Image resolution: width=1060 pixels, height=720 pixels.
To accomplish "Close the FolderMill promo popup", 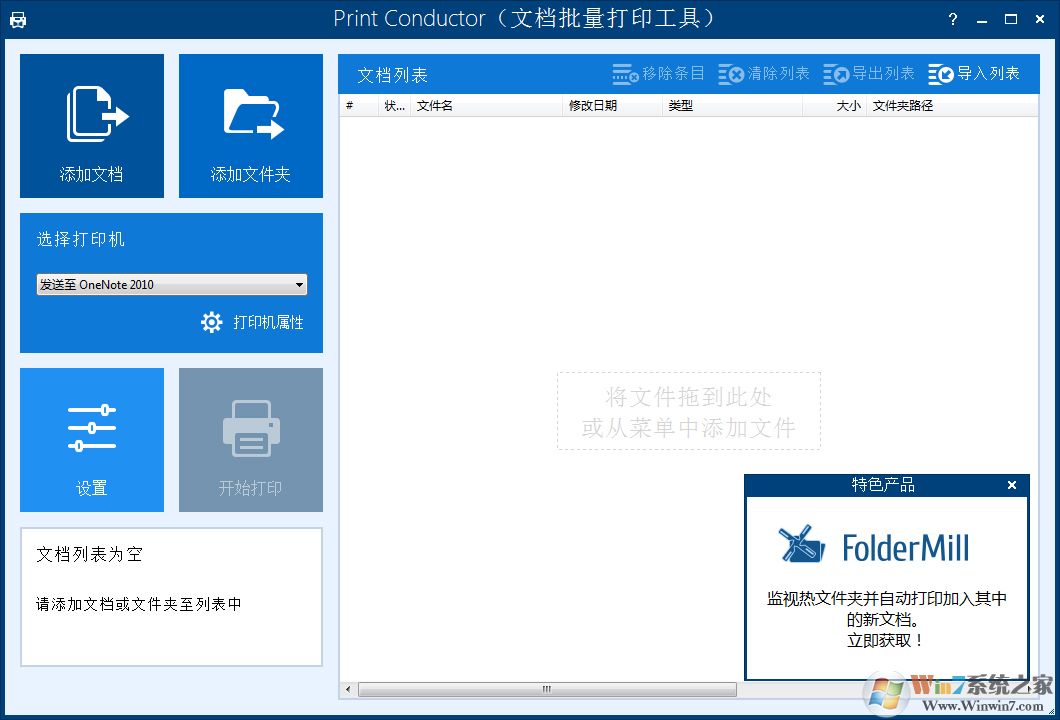I will pyautogui.click(x=1012, y=485).
